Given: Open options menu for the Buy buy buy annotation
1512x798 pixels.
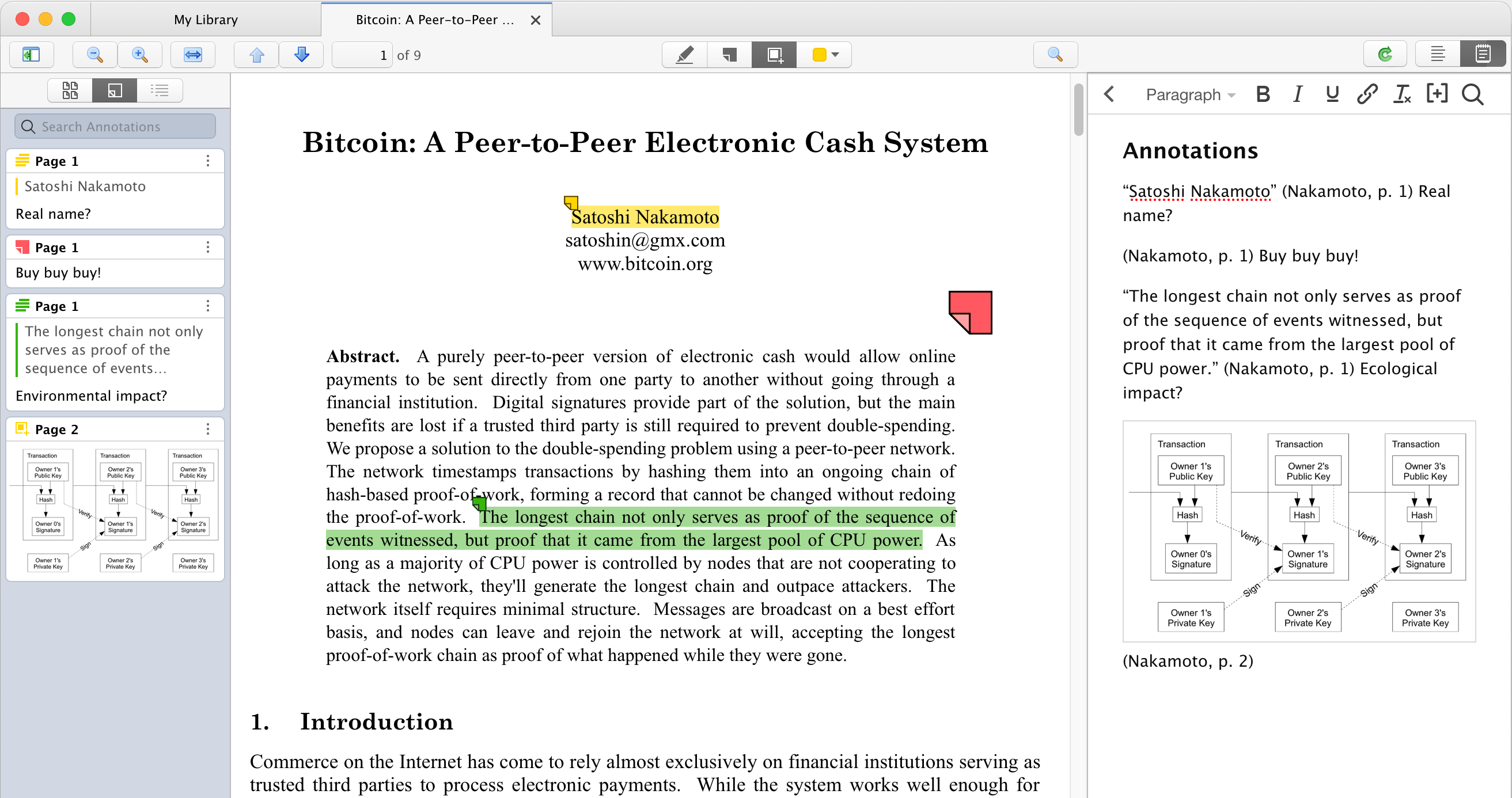Looking at the screenshot, I should click(208, 247).
